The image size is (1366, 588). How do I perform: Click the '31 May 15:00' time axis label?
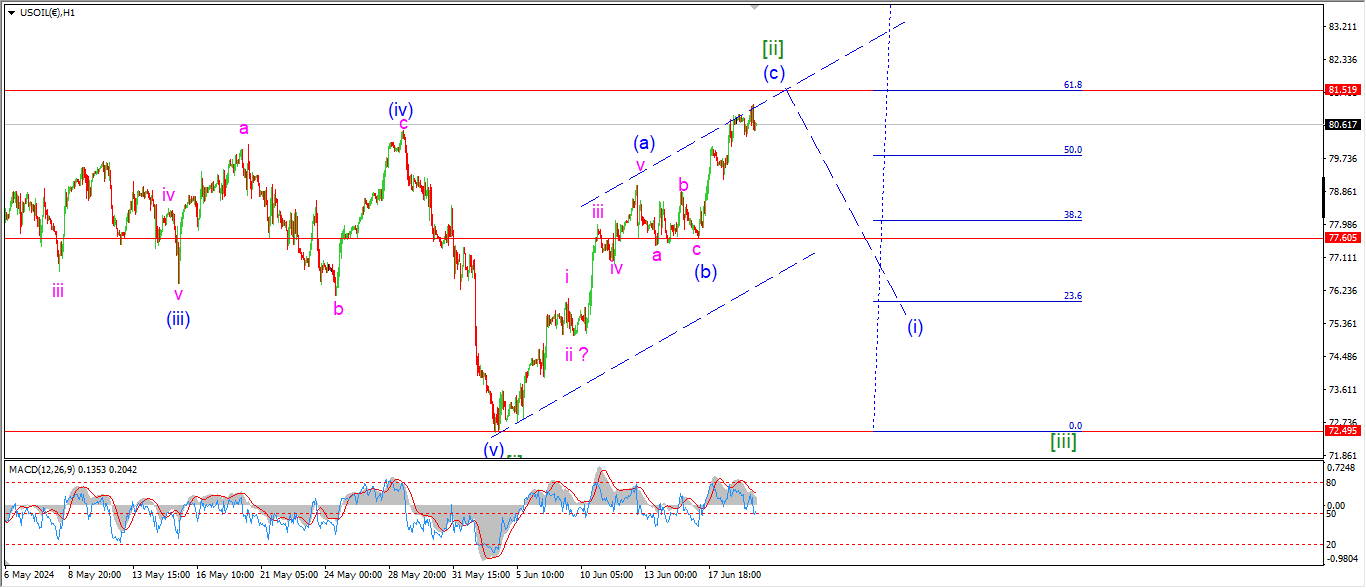[479, 575]
